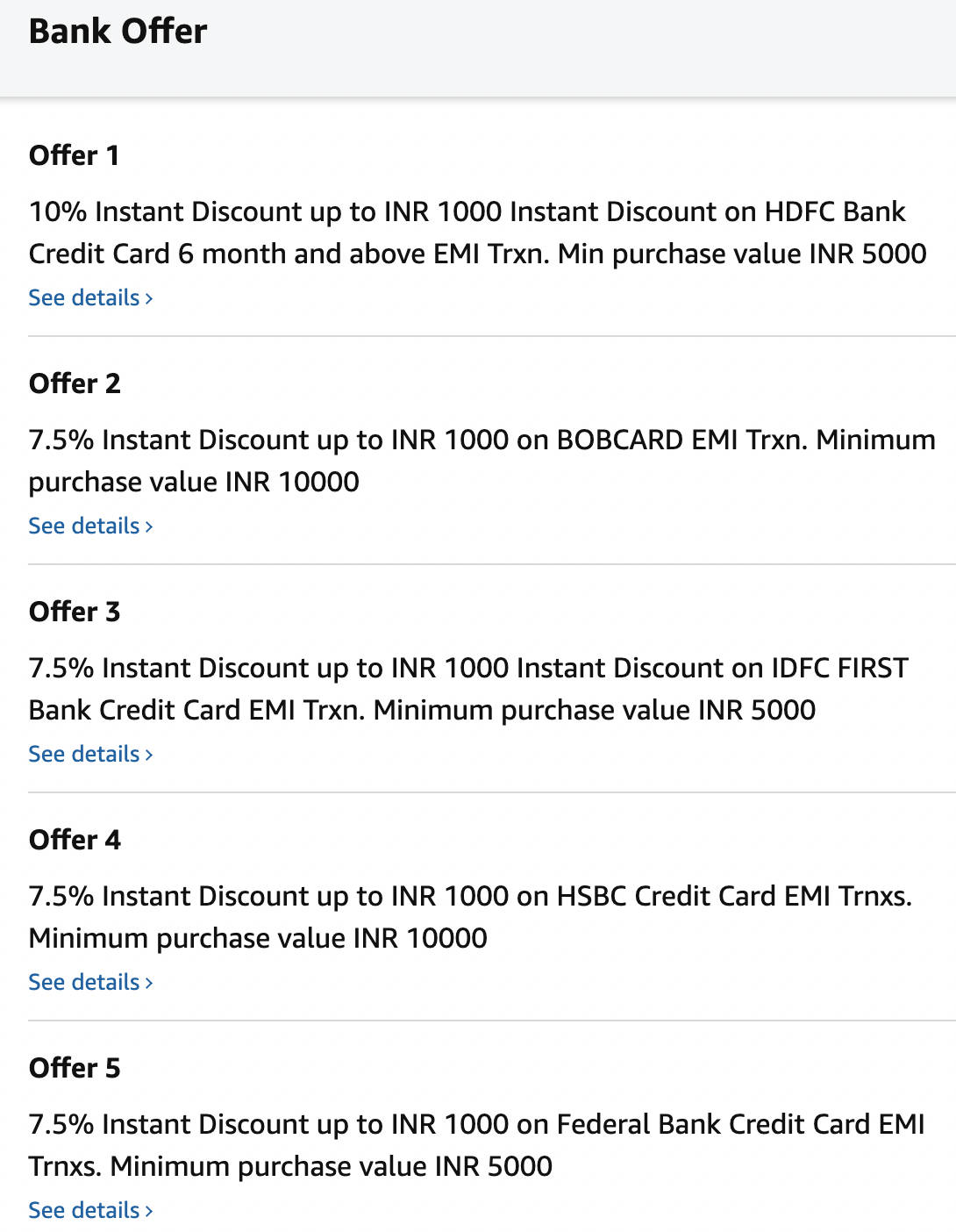Click the HSBC Credit Card offer description
The height and width of the screenshot is (1232, 956).
(x=470, y=917)
